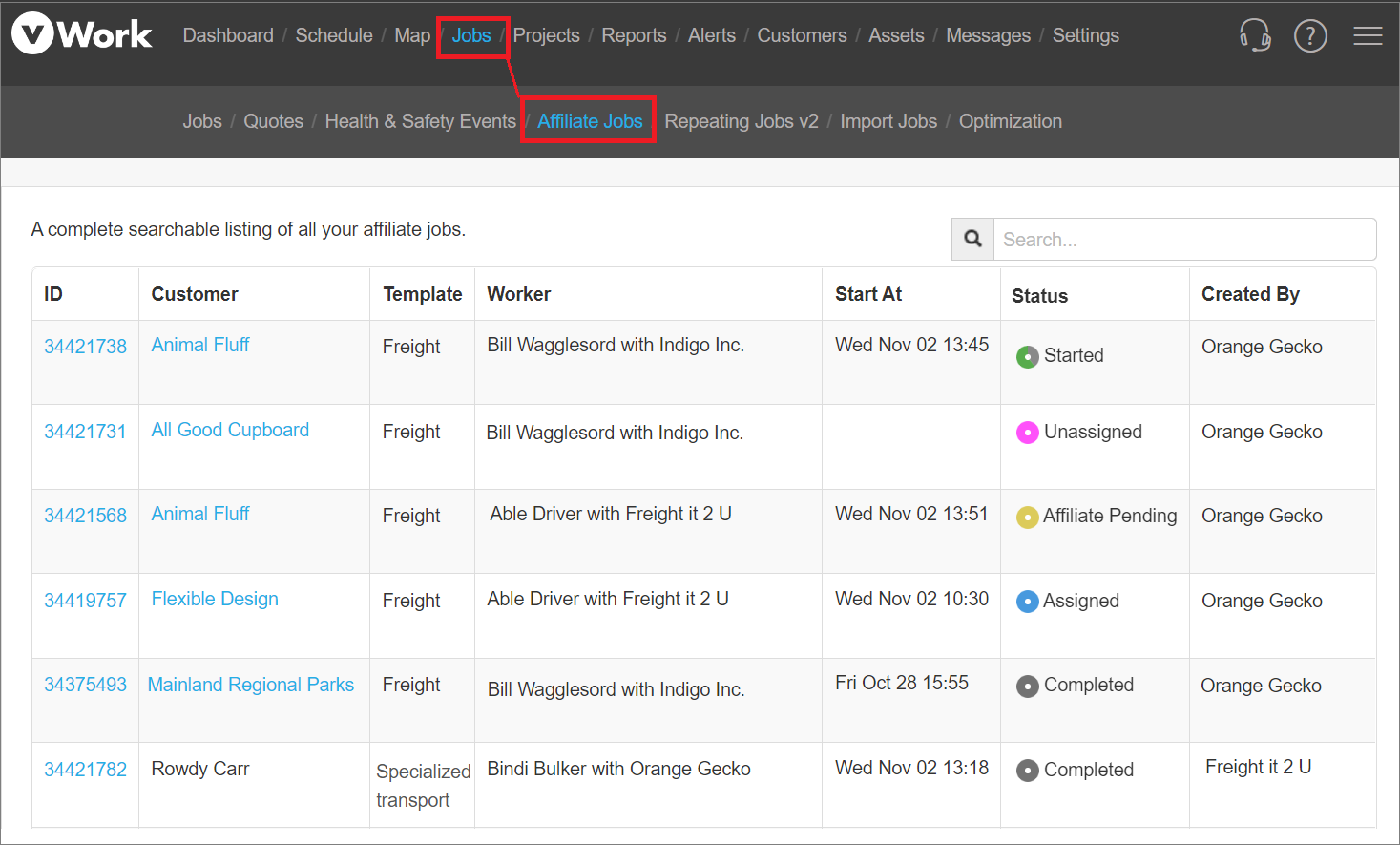Image resolution: width=1400 pixels, height=846 pixels.
Task: Open job 34421738
Action: click(x=86, y=347)
